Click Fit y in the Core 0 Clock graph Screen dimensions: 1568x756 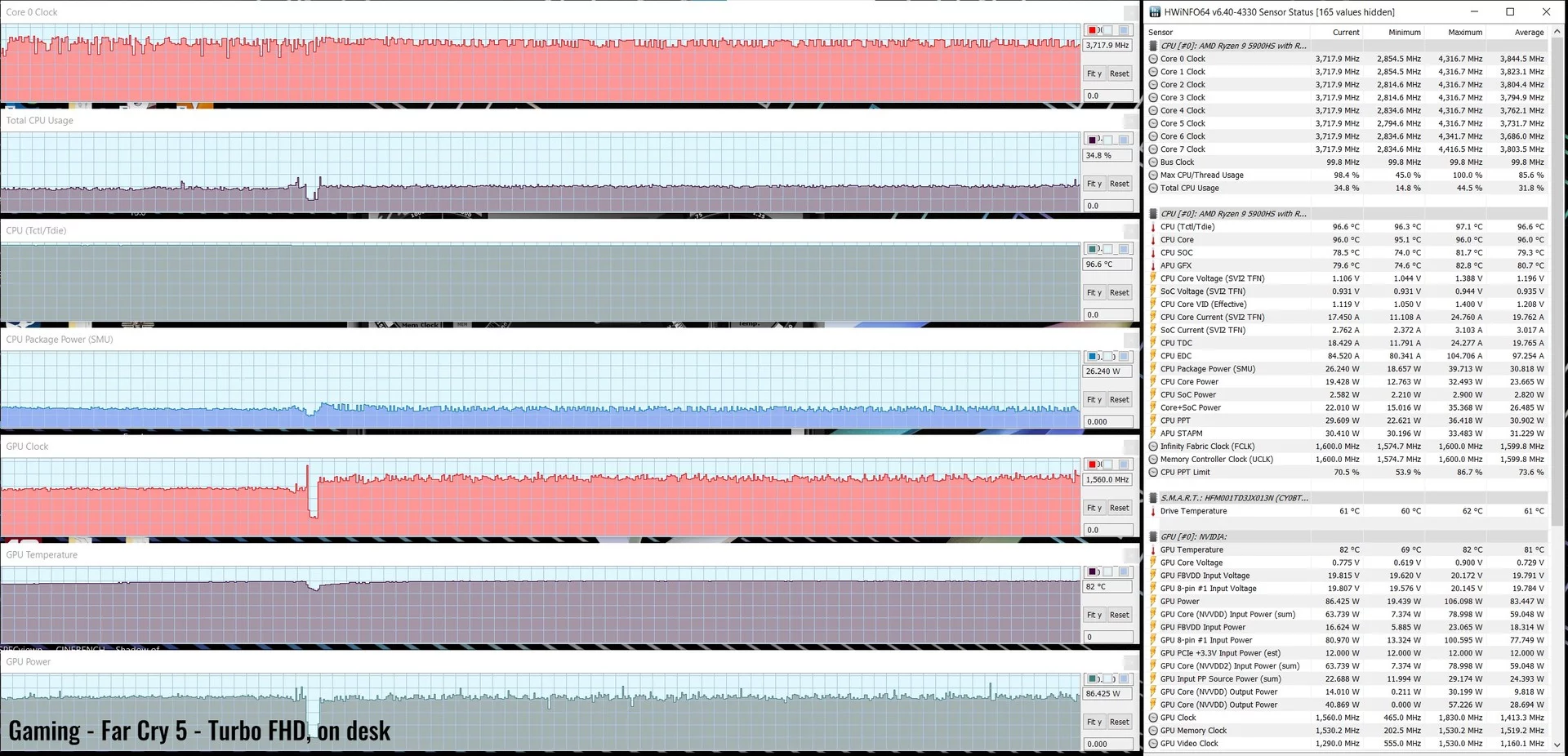point(1094,73)
